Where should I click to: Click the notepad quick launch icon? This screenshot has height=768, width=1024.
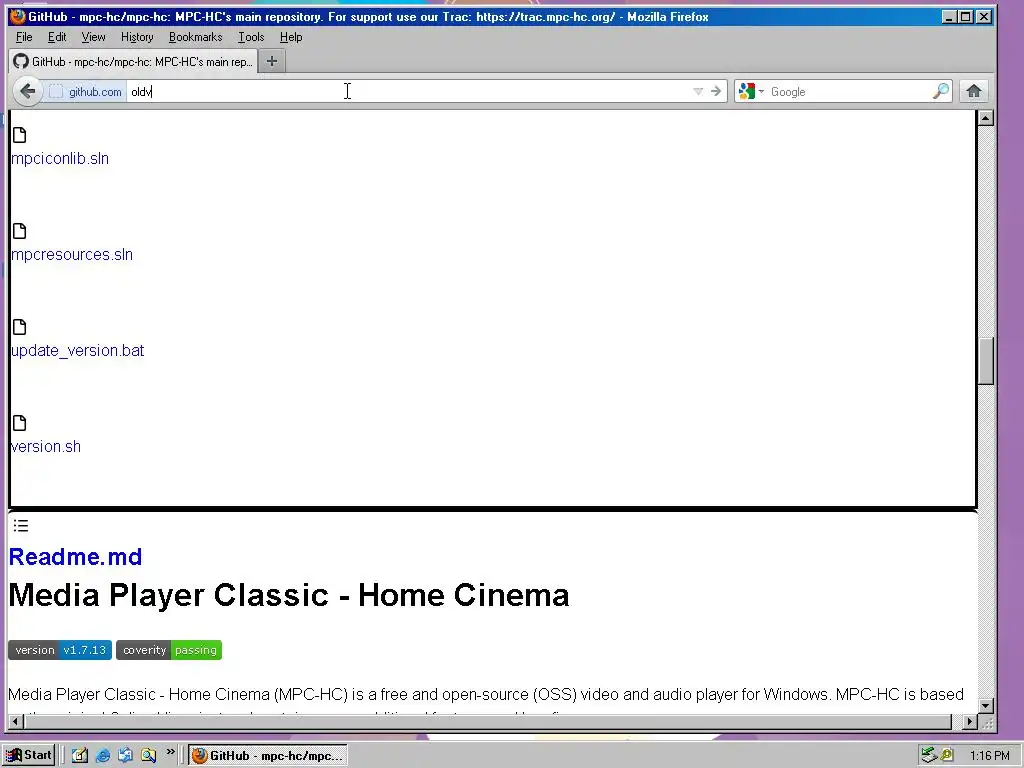pos(80,756)
